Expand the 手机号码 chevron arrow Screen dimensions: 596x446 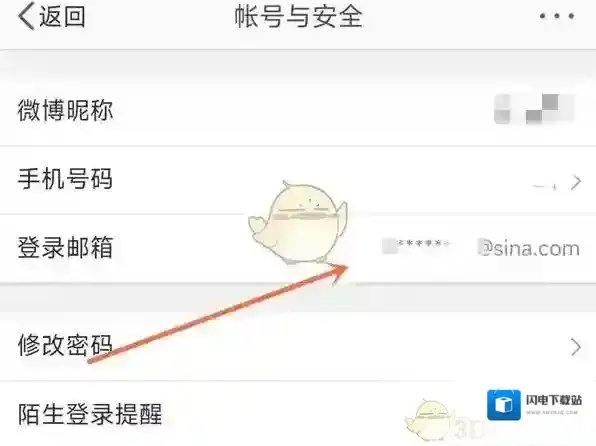coord(576,183)
